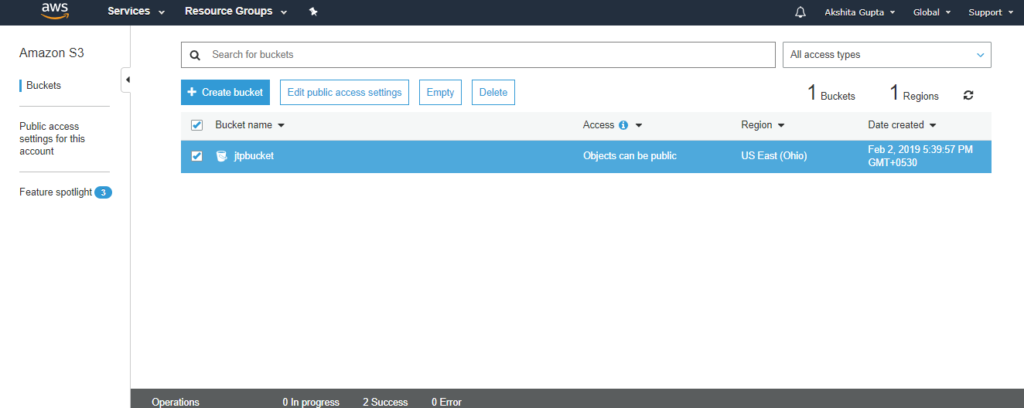Uncheck the jtpbucket row checkbox

point(197,156)
